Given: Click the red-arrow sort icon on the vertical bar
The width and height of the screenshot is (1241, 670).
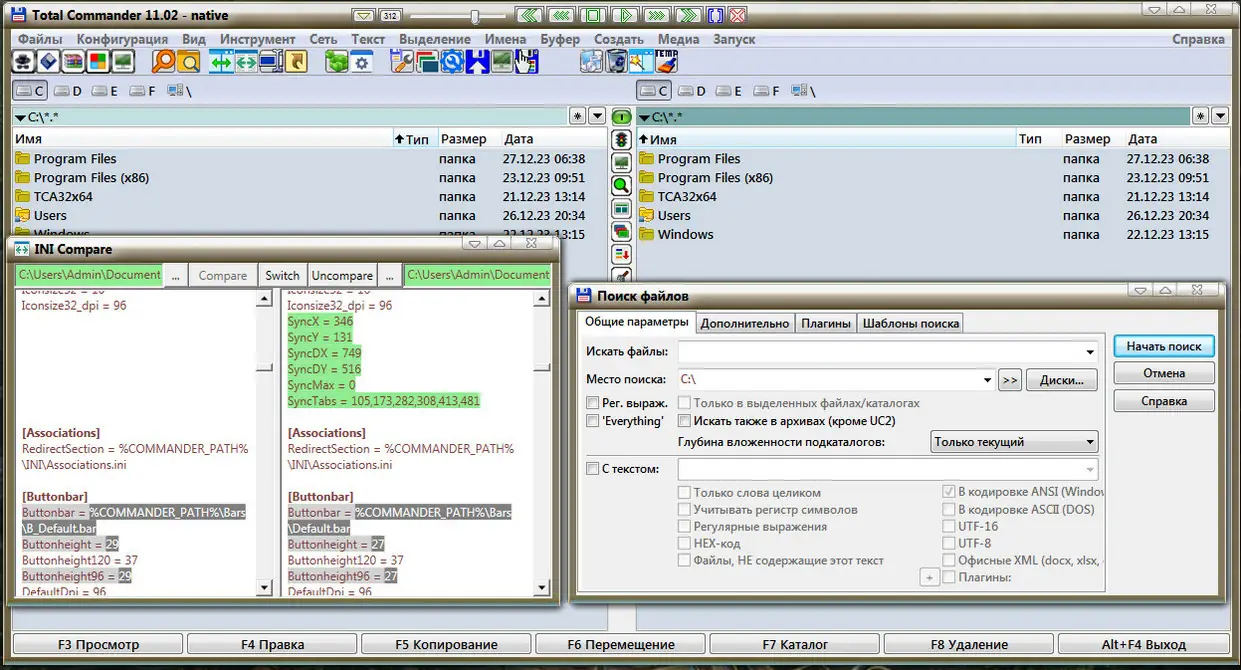Looking at the screenshot, I should tap(621, 254).
